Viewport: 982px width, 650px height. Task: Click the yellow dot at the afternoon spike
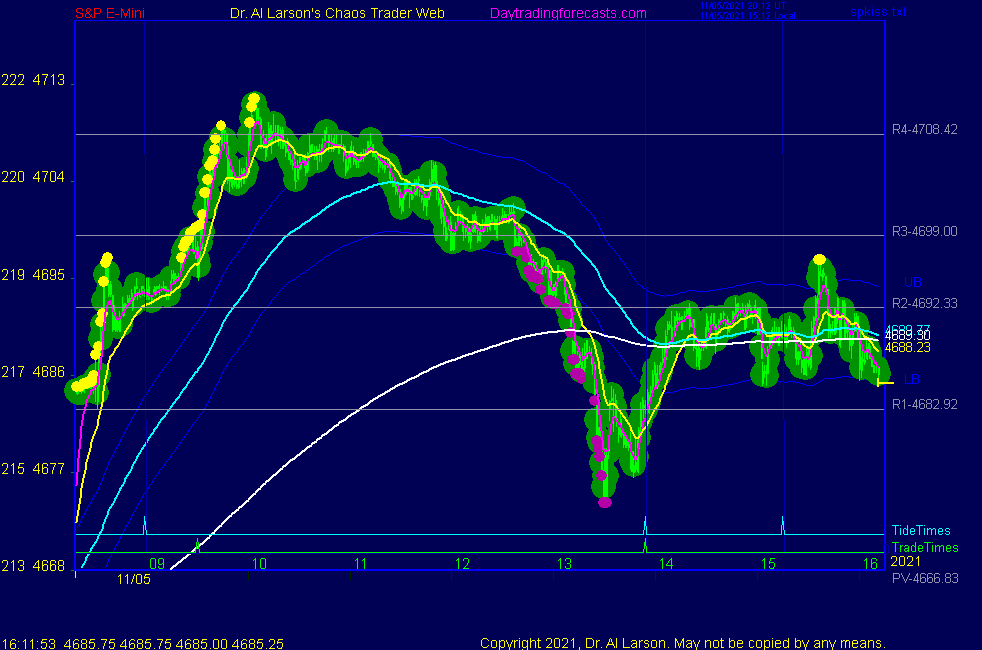pos(819,259)
